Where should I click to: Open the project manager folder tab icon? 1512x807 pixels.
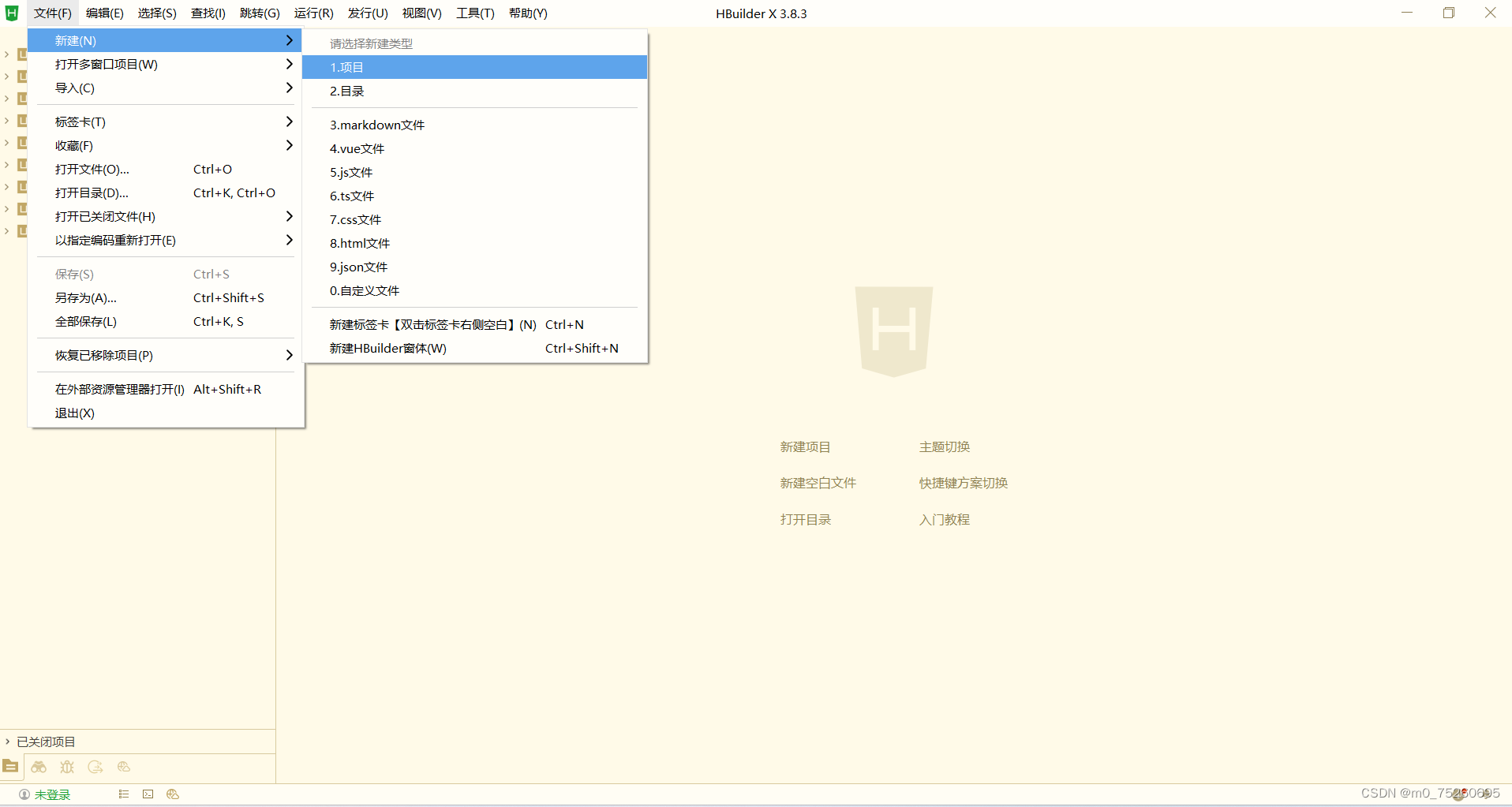coord(10,766)
